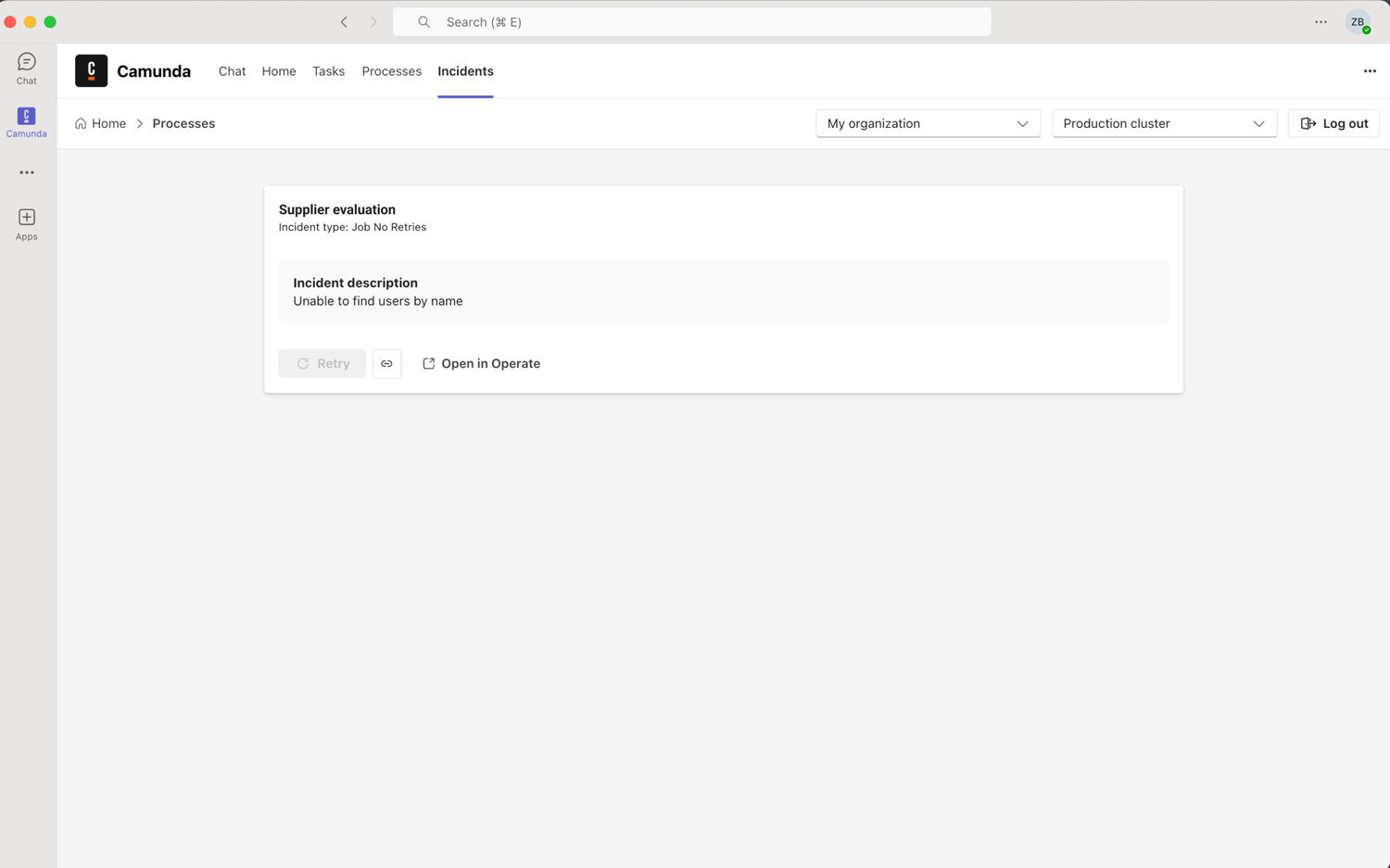Viewport: 1390px width, 868px height.
Task: Click the Search input field
Action: tap(691, 22)
